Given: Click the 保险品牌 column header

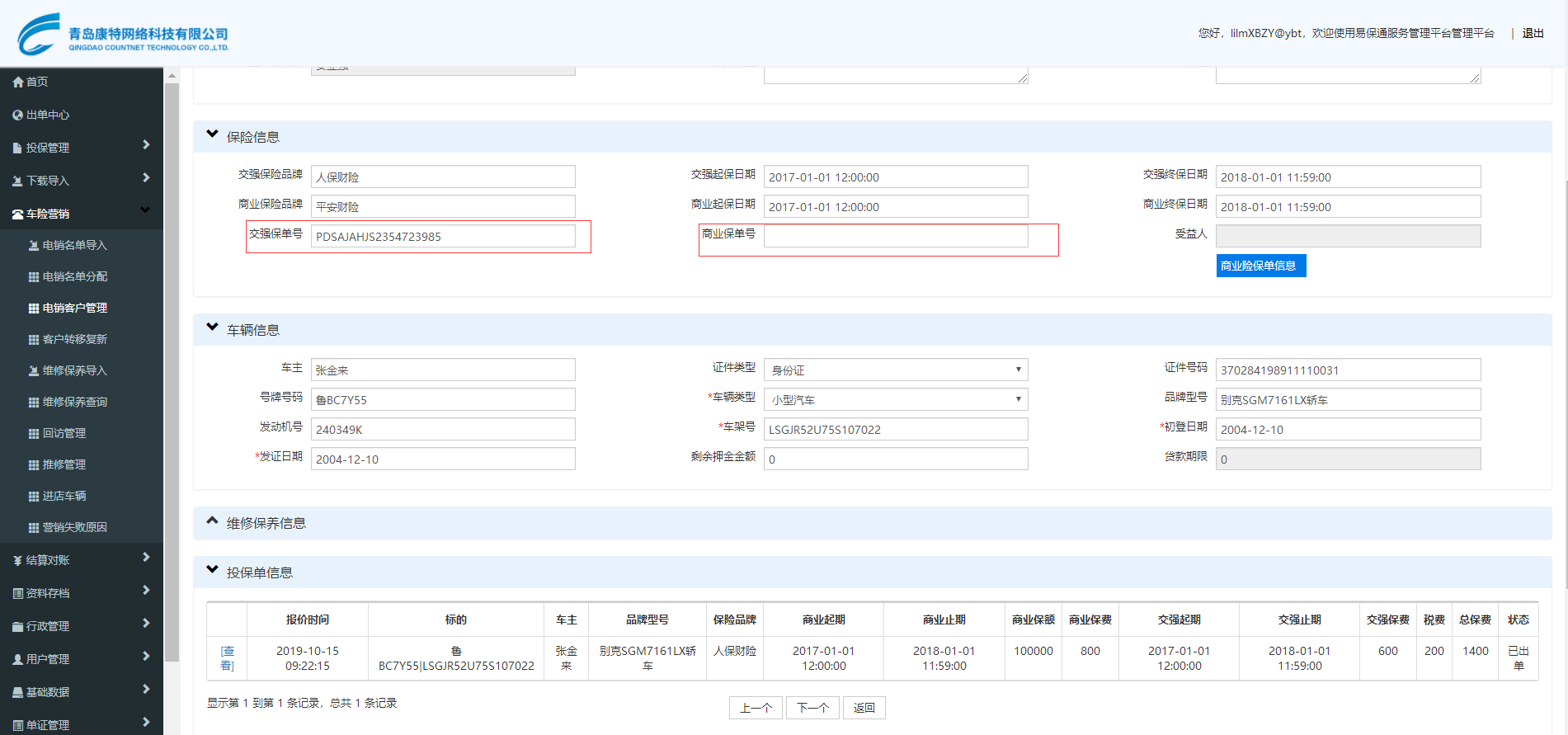Looking at the screenshot, I should click(x=735, y=620).
